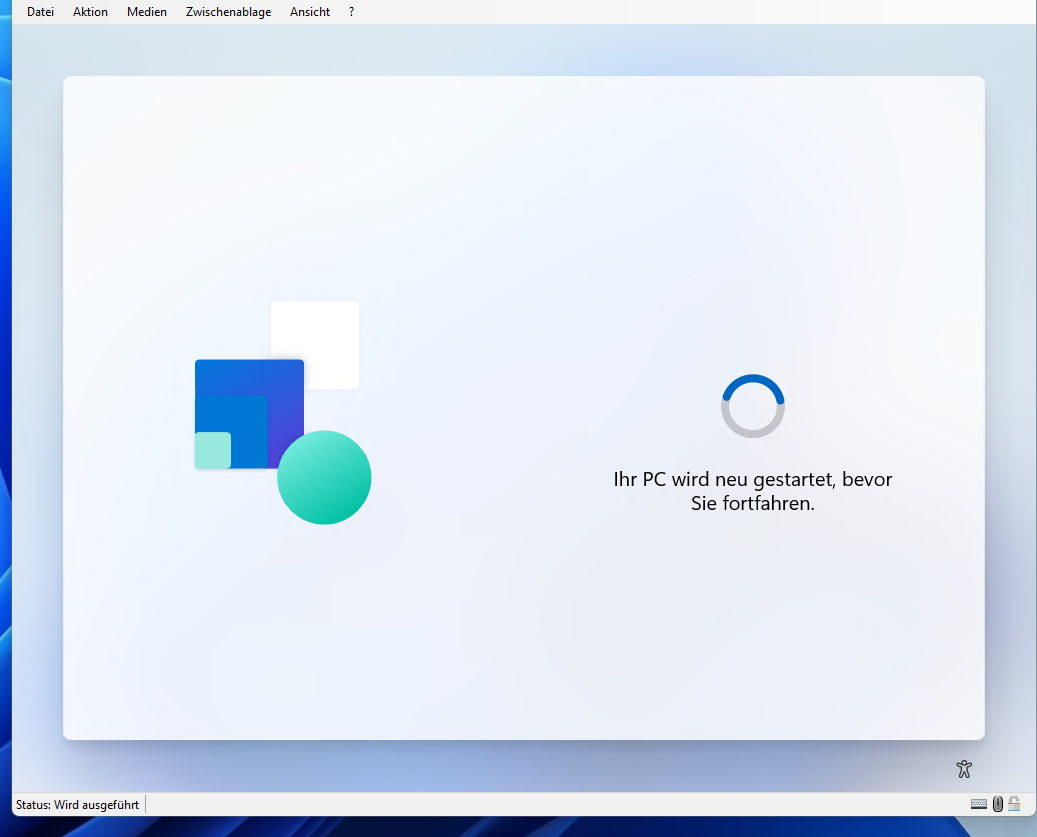The height and width of the screenshot is (837, 1037).
Task: Open the ? help menu
Action: pyautogui.click(x=351, y=12)
